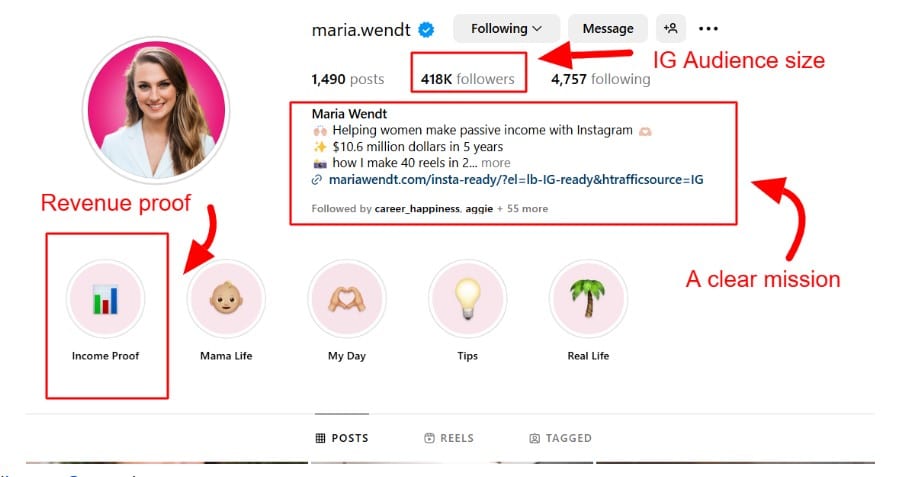Show the '+ 55 more' mutual followers
This screenshot has width=898, height=477.
(x=522, y=209)
